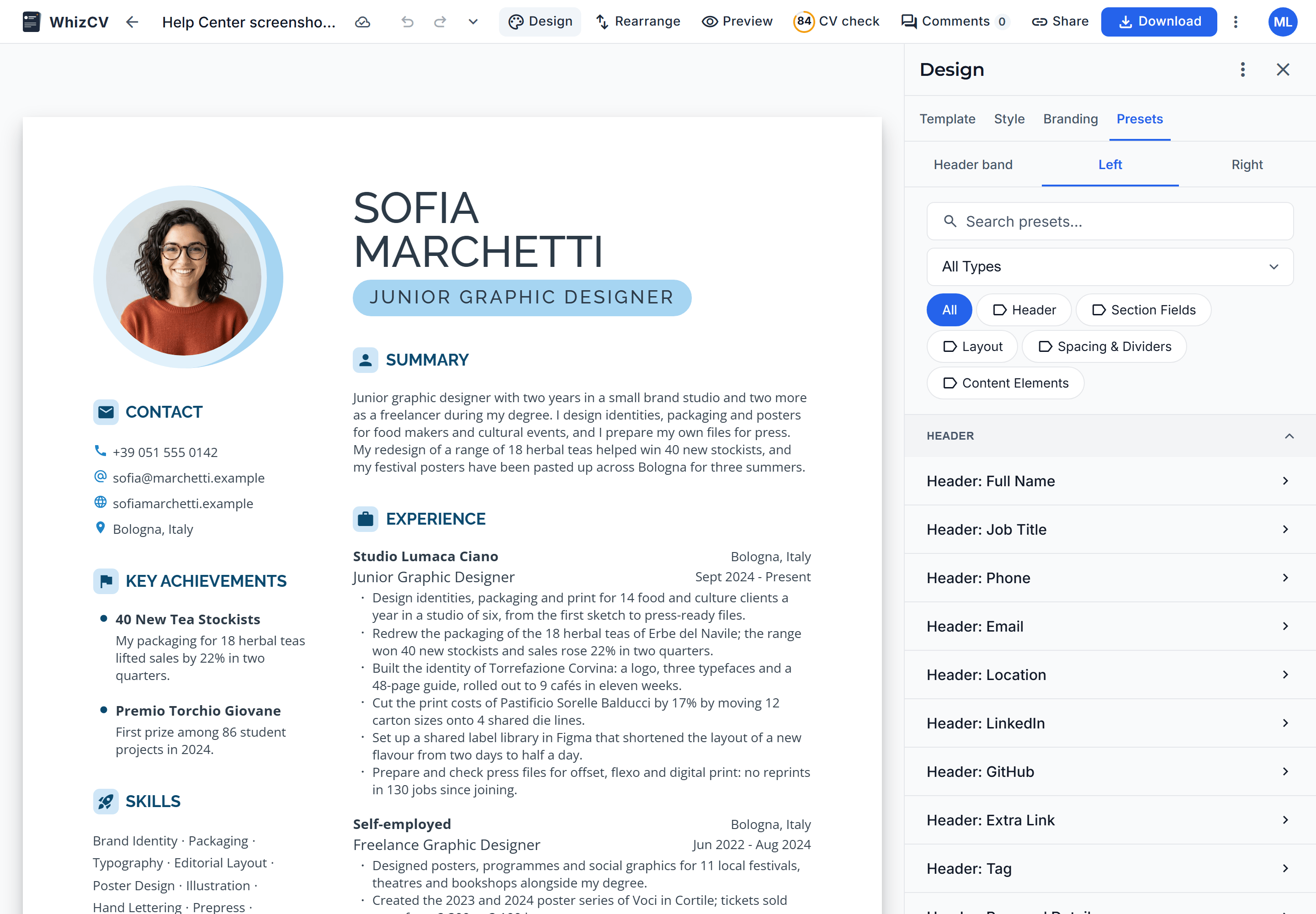Click the cloud sync status icon
Image resolution: width=1316 pixels, height=914 pixels.
362,22
